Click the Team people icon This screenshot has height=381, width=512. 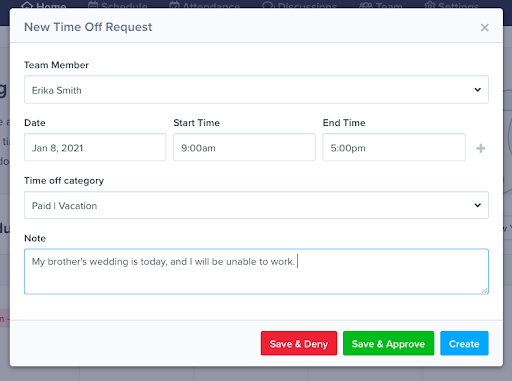coord(366,5)
